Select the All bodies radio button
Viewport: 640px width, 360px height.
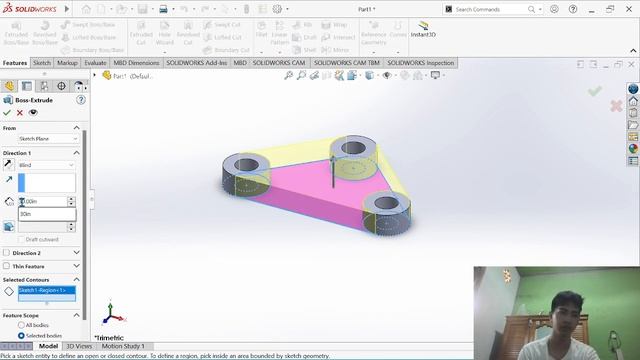(21, 325)
